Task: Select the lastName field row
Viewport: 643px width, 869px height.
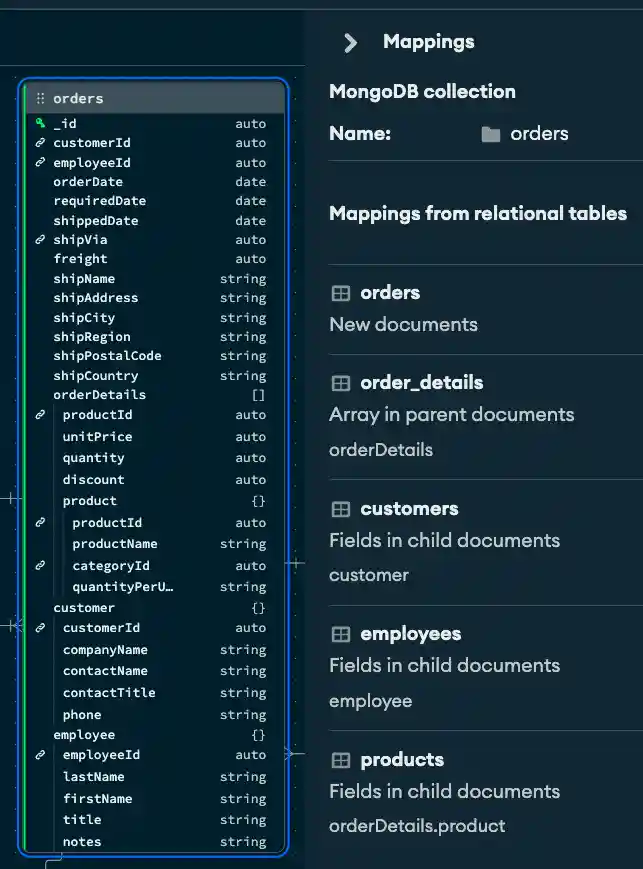Action: coord(155,777)
